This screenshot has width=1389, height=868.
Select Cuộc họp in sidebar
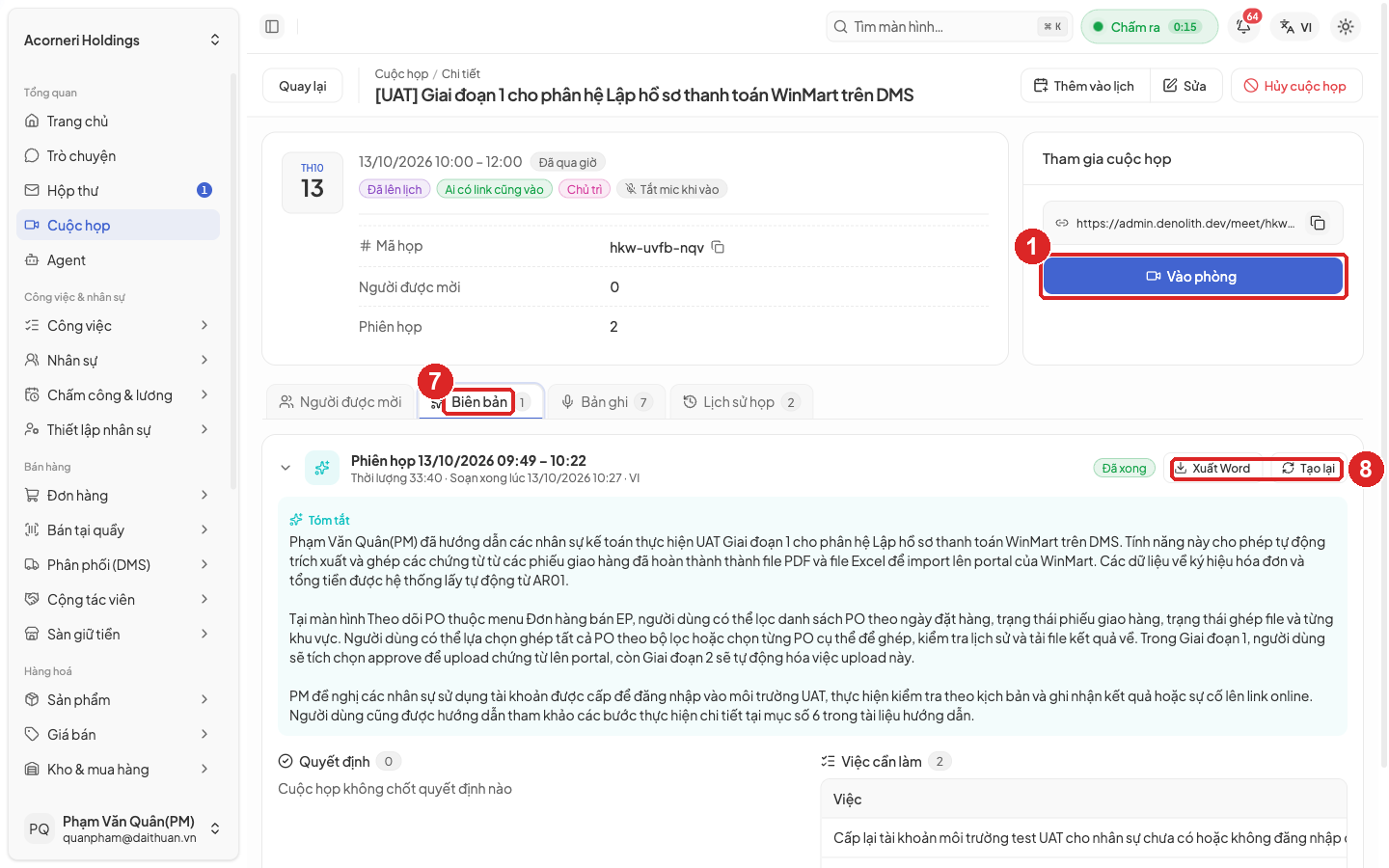coord(119,226)
